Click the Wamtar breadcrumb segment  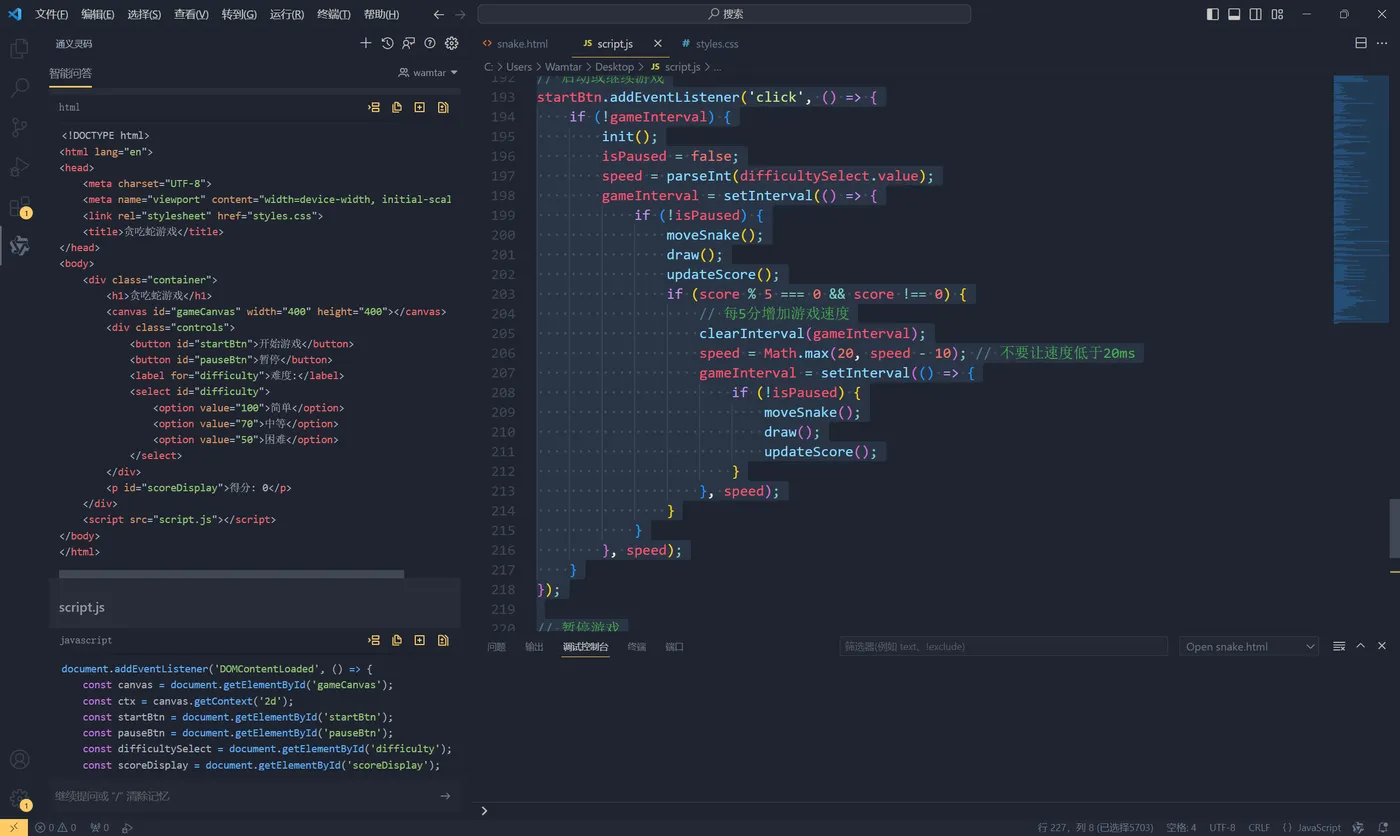pyautogui.click(x=564, y=67)
